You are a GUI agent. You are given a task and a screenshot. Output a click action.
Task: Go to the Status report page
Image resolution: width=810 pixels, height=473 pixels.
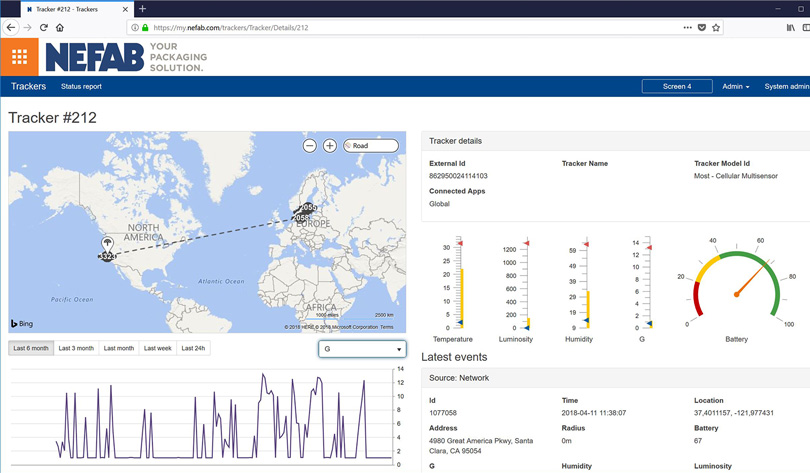click(81, 87)
